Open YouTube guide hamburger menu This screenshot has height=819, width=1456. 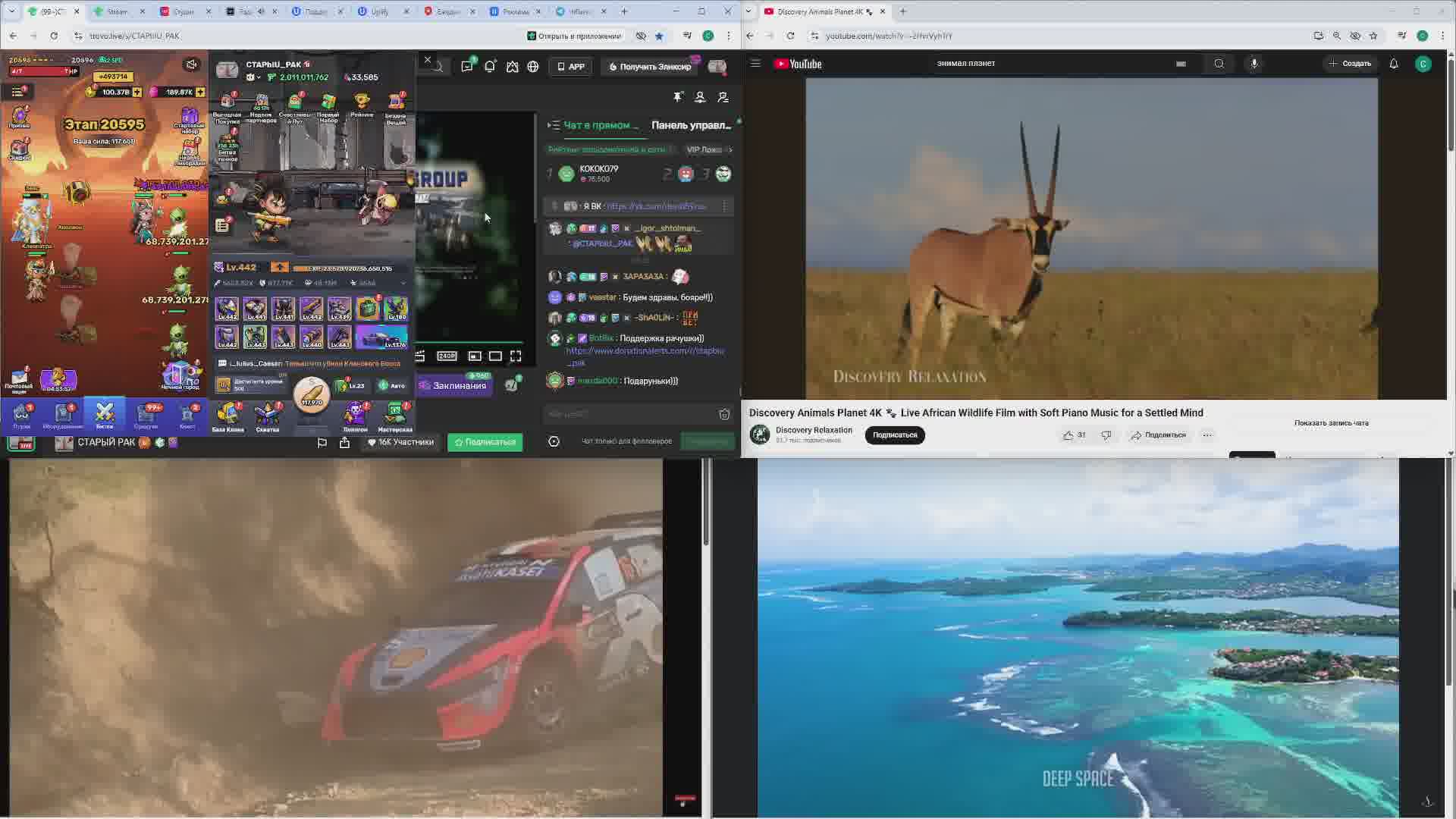(x=755, y=64)
